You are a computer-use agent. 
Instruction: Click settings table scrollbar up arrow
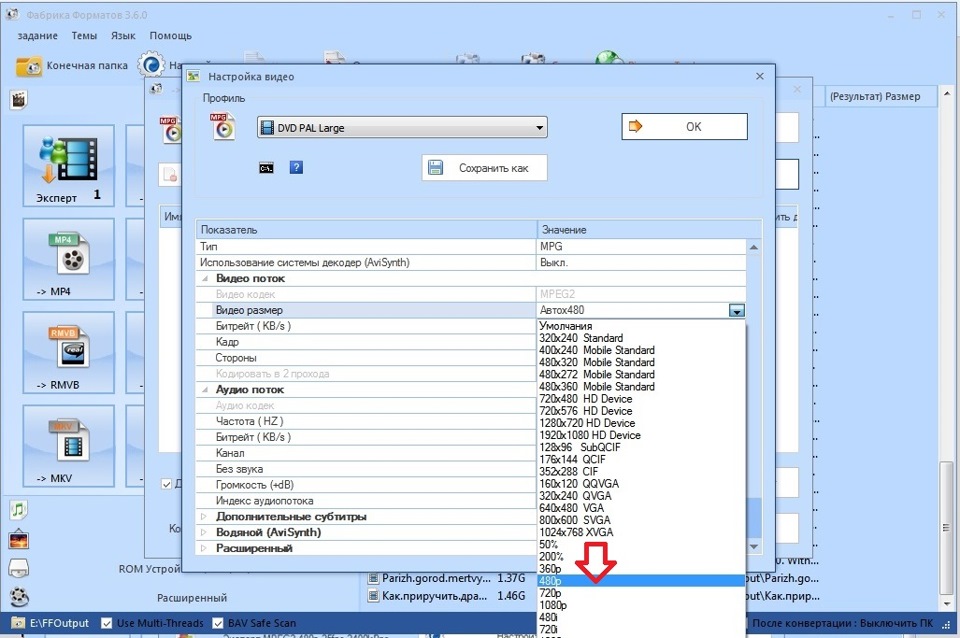[754, 247]
